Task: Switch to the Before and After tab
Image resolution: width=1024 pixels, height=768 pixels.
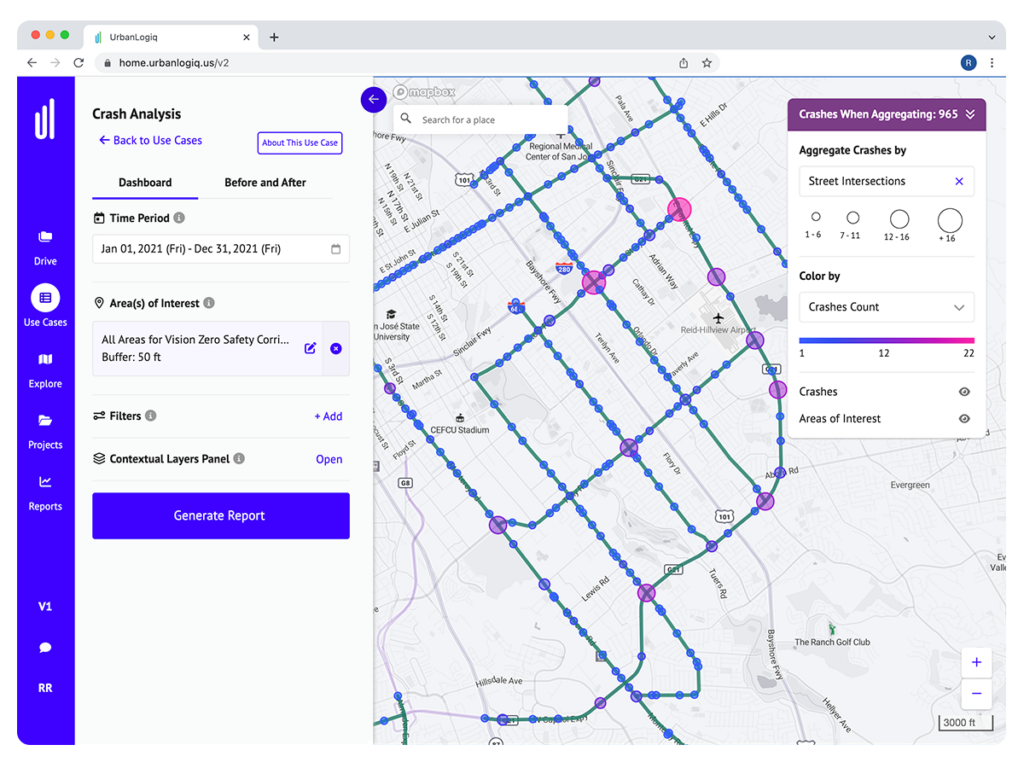Action: [x=263, y=182]
